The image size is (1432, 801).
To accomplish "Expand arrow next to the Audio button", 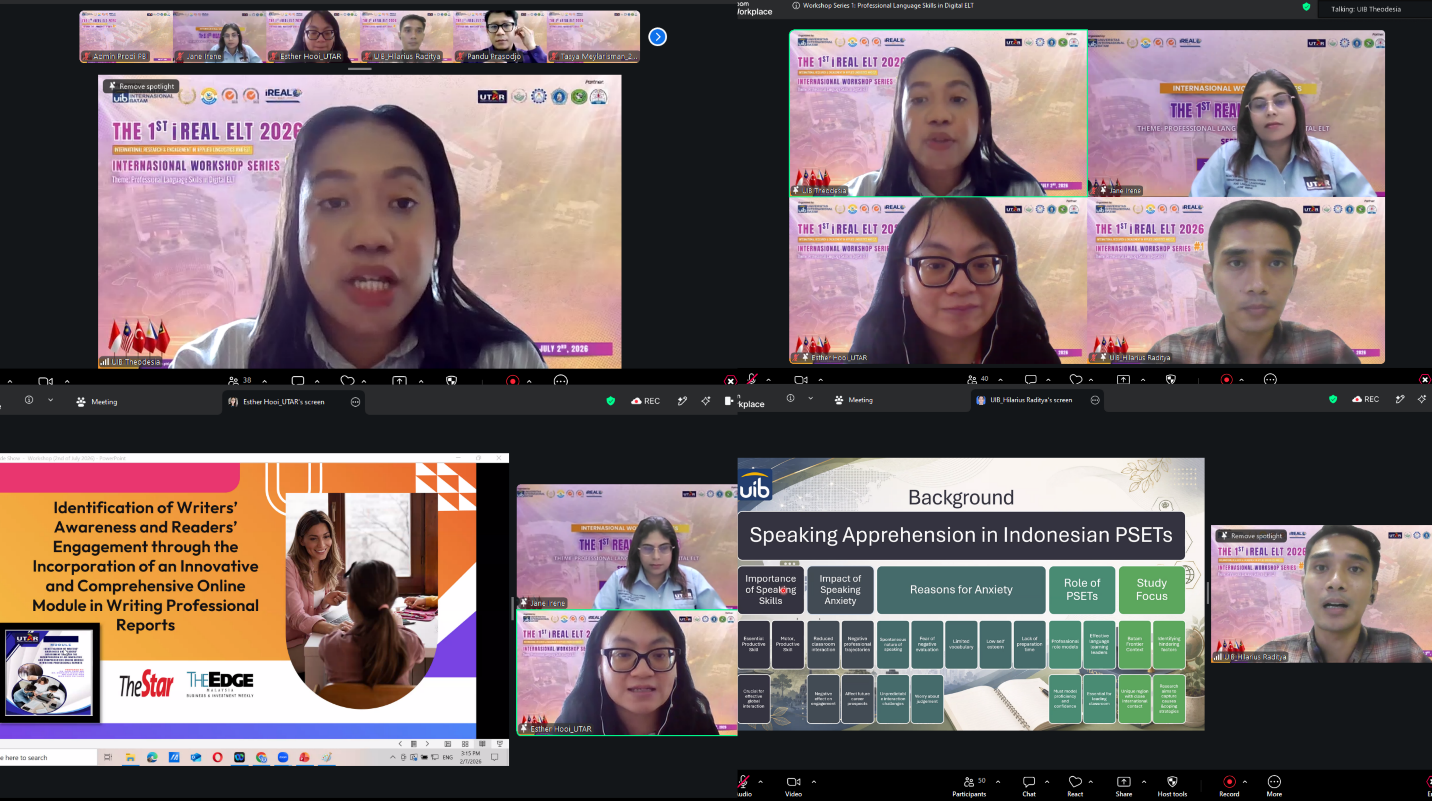I will 761,781.
